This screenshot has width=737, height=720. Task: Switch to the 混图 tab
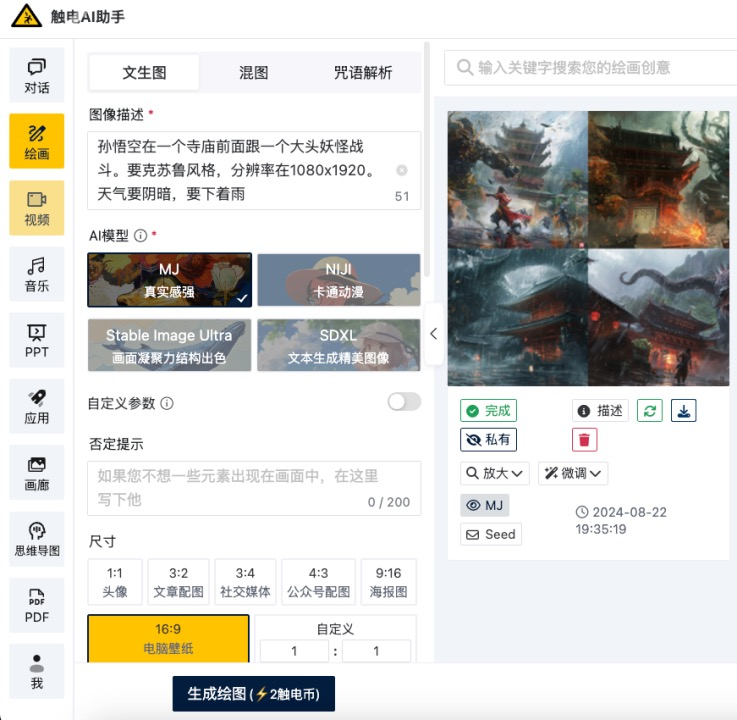point(253,73)
